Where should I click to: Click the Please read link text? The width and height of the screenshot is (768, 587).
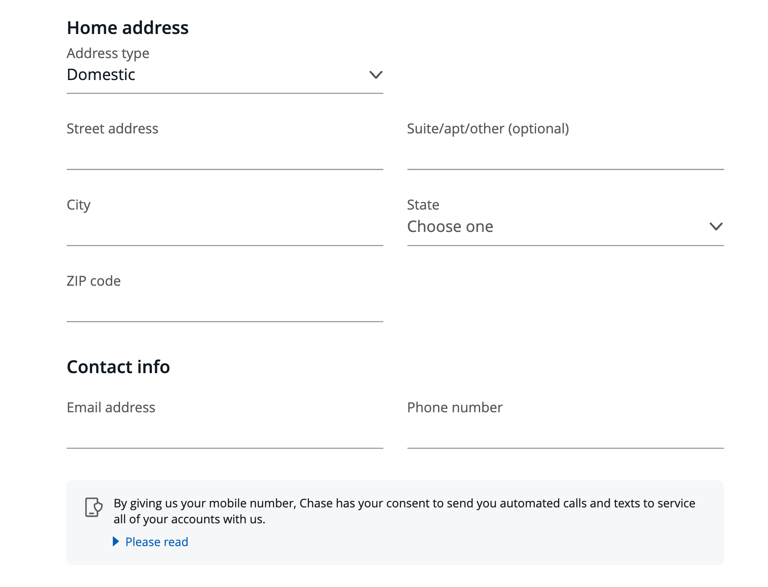156,542
